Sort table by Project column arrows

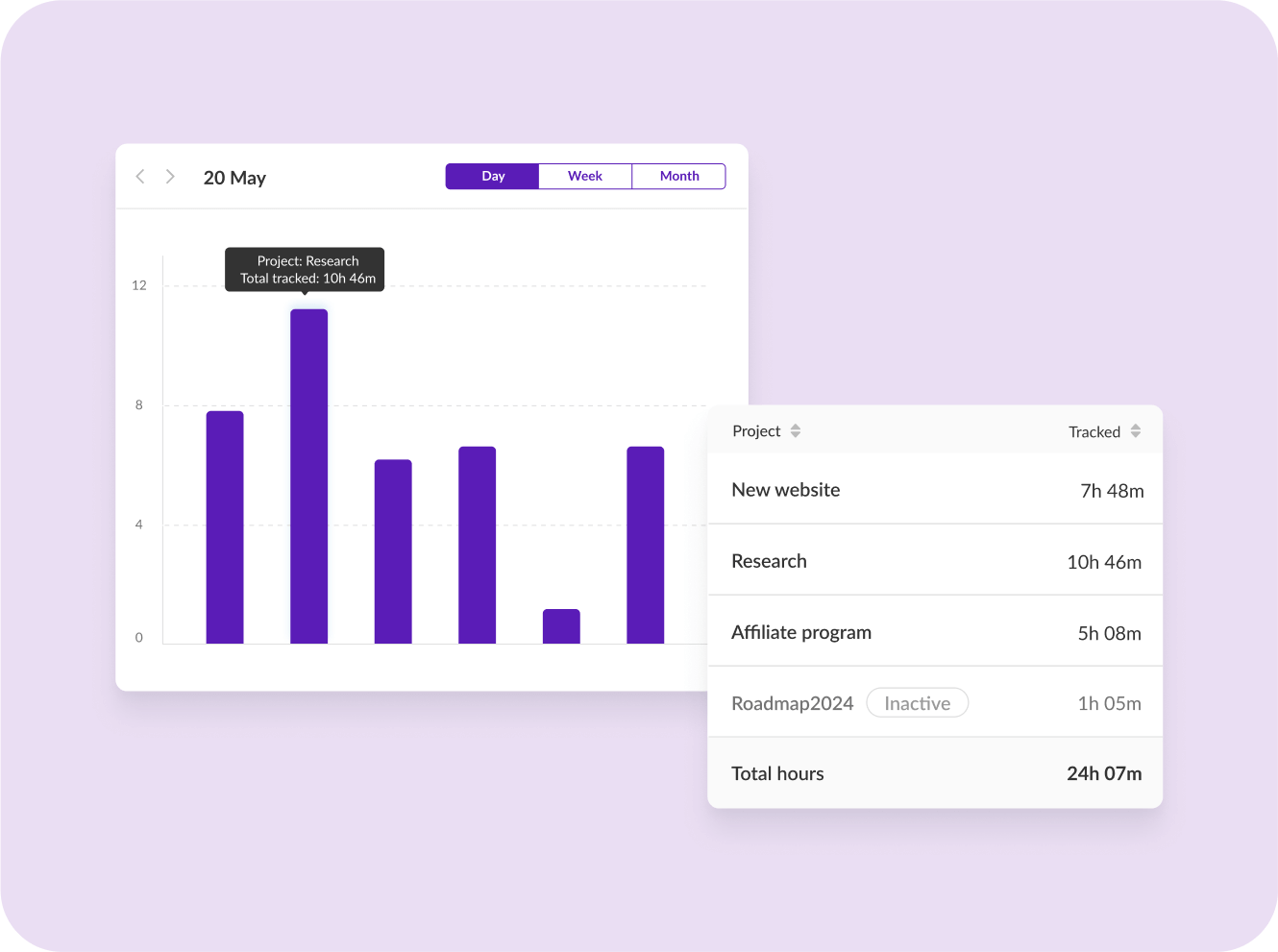(796, 431)
